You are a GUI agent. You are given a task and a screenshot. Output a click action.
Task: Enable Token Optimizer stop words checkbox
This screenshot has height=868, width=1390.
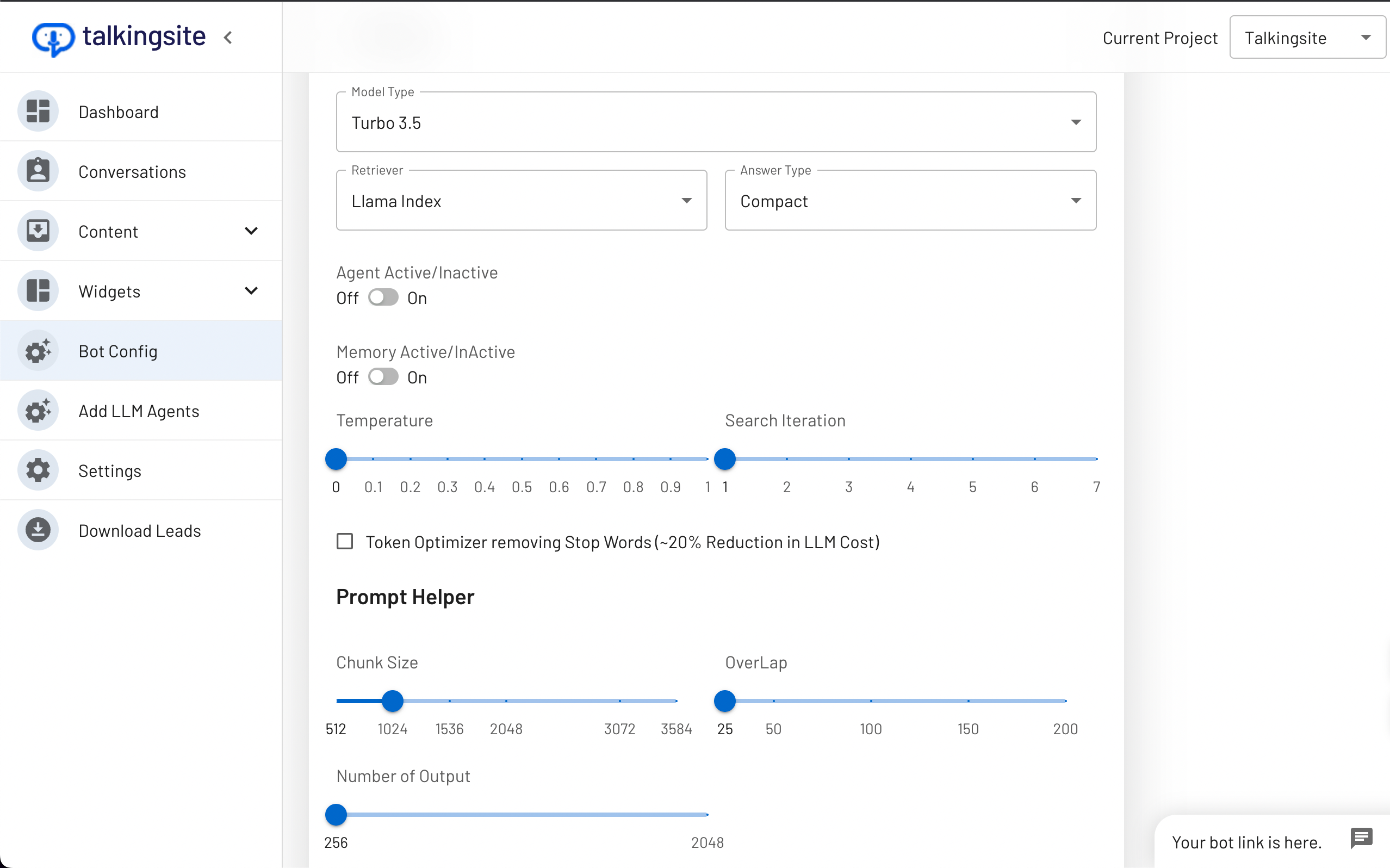pyautogui.click(x=344, y=541)
